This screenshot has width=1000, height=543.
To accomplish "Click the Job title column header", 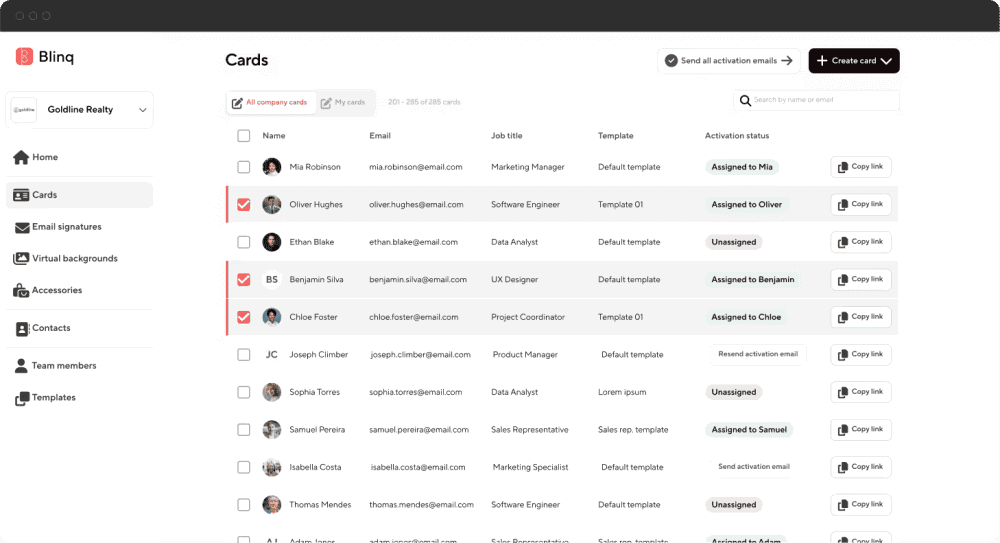I will coord(506,136).
